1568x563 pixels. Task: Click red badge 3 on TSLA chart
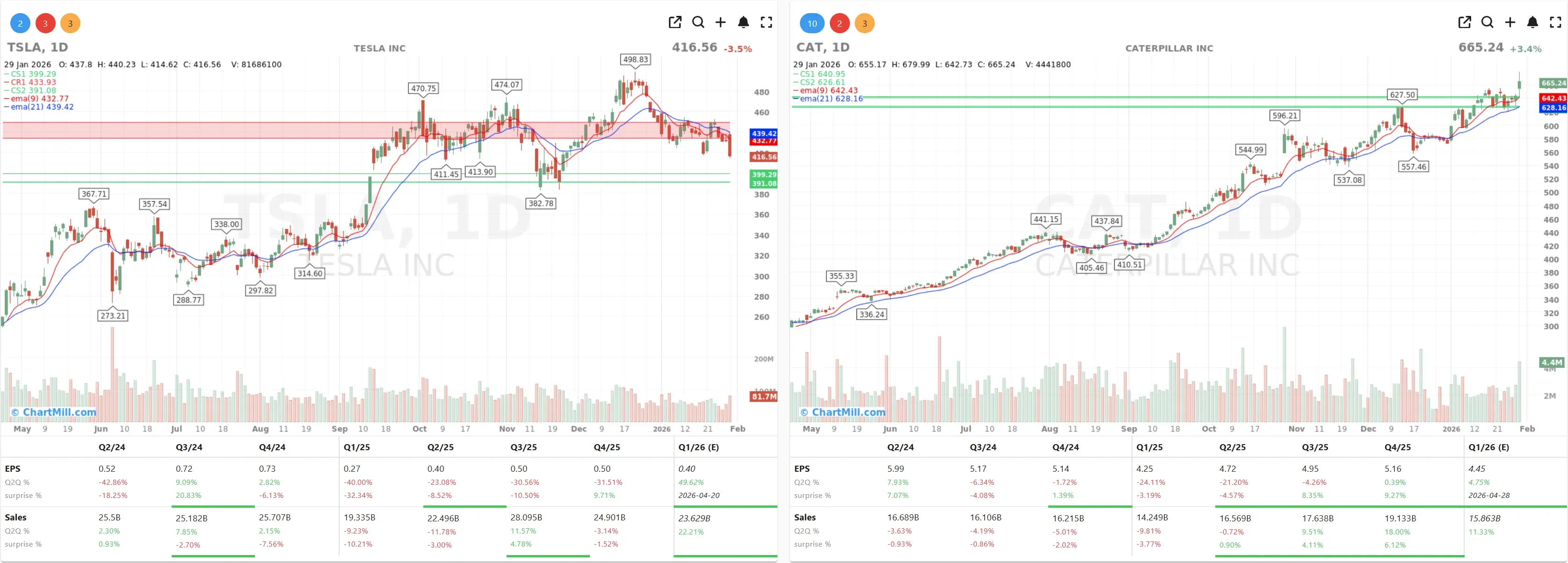tap(45, 24)
